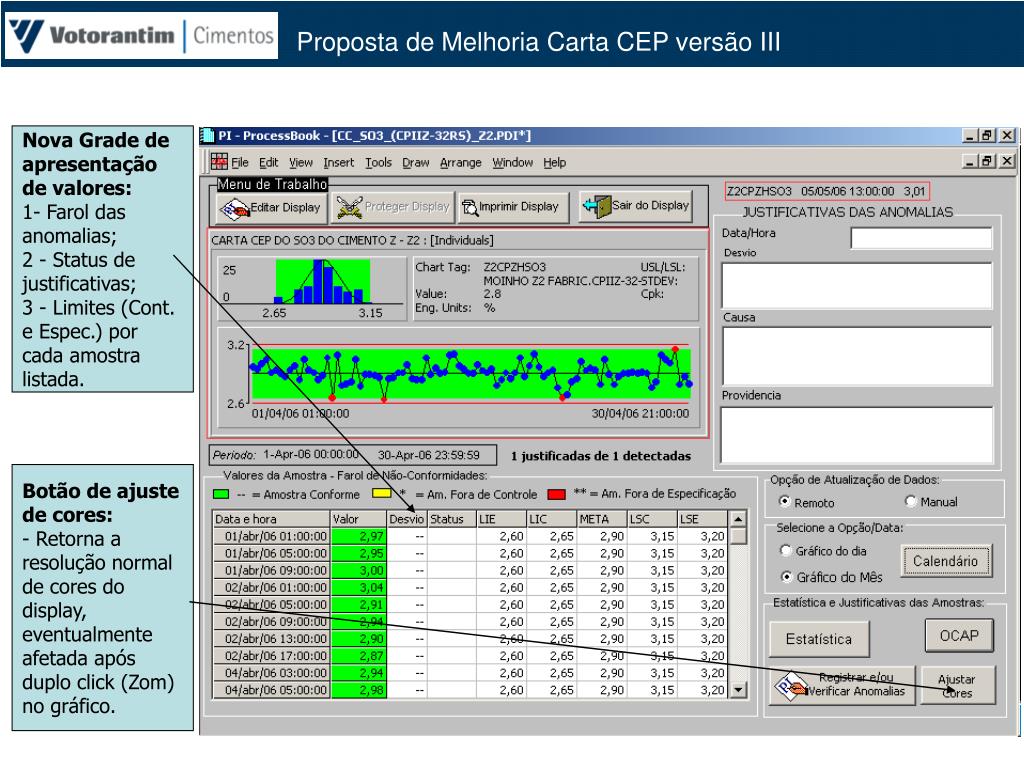The width and height of the screenshot is (1024, 768).
Task: Click the Ajustar Cores button
Action: 957,686
